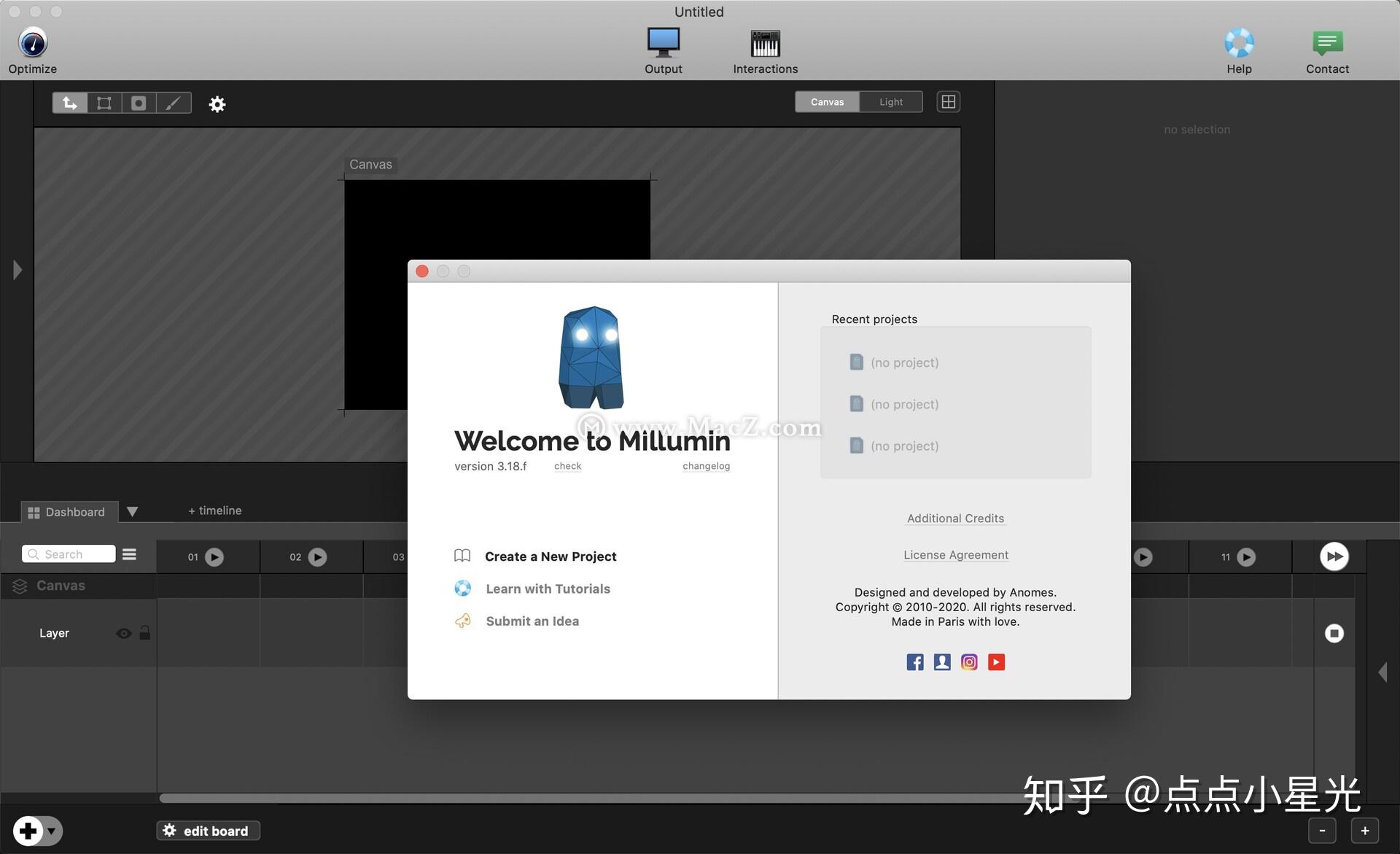1400x854 pixels.
Task: Play column 02
Action: [x=318, y=557]
